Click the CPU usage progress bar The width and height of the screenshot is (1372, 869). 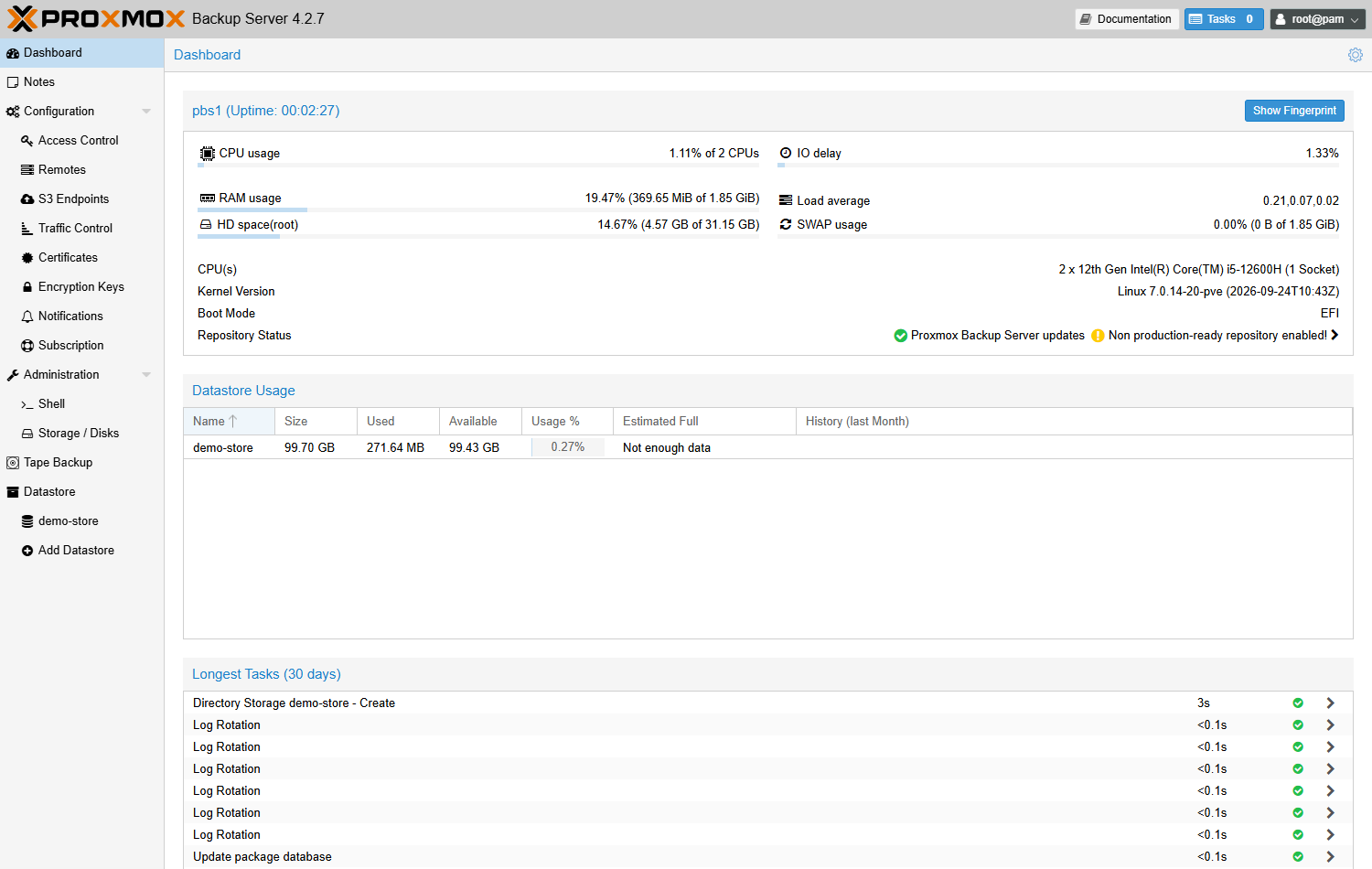pyautogui.click(x=478, y=166)
